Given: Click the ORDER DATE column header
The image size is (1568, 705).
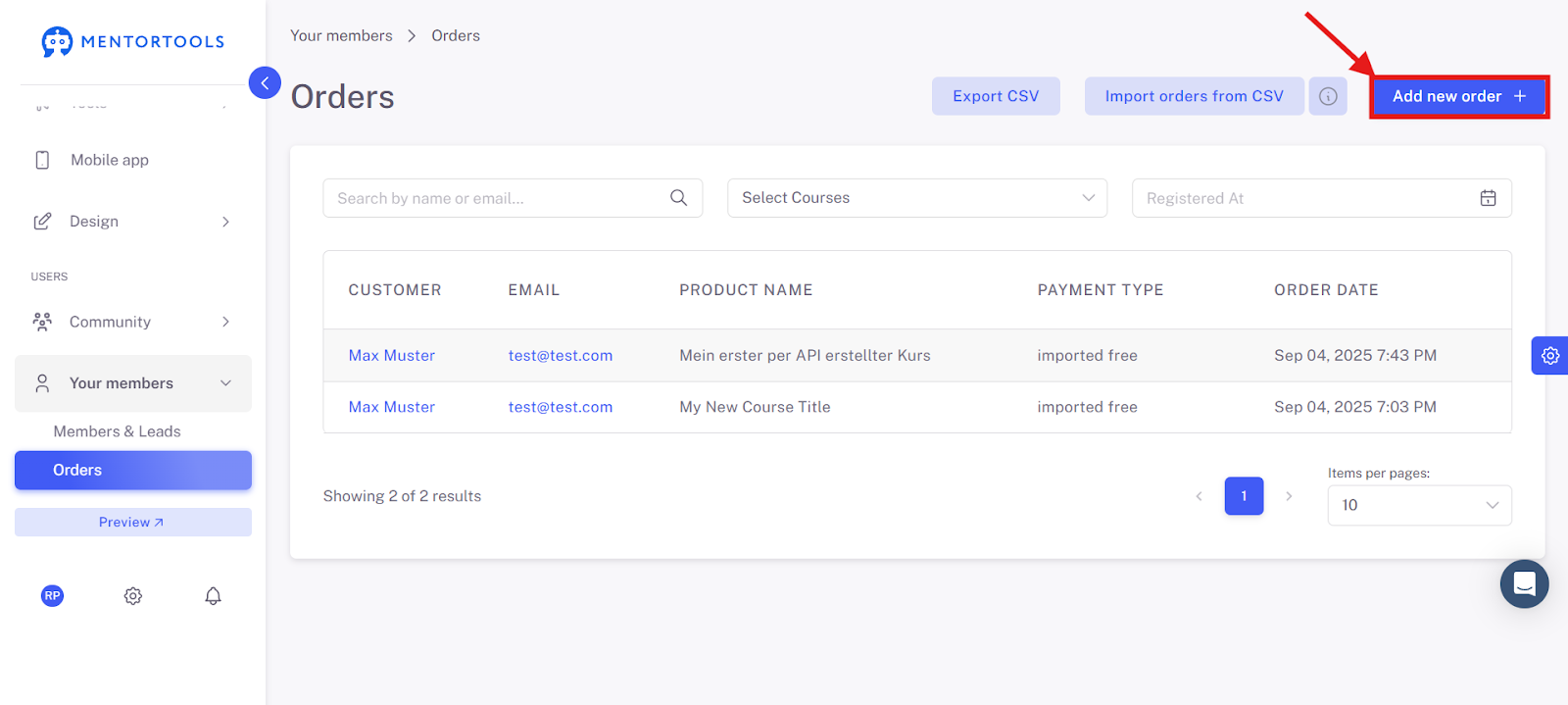Looking at the screenshot, I should pos(1326,290).
